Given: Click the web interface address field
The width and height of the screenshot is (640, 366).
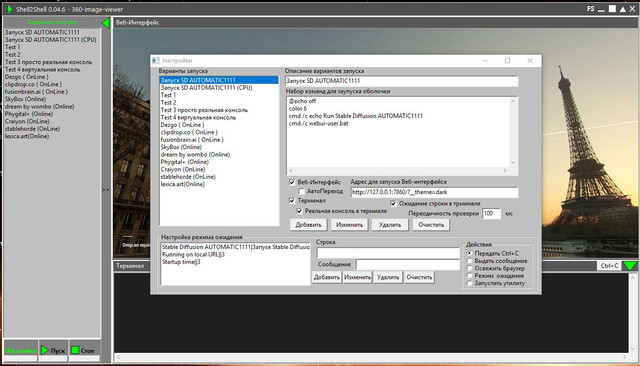Looking at the screenshot, I should (434, 192).
